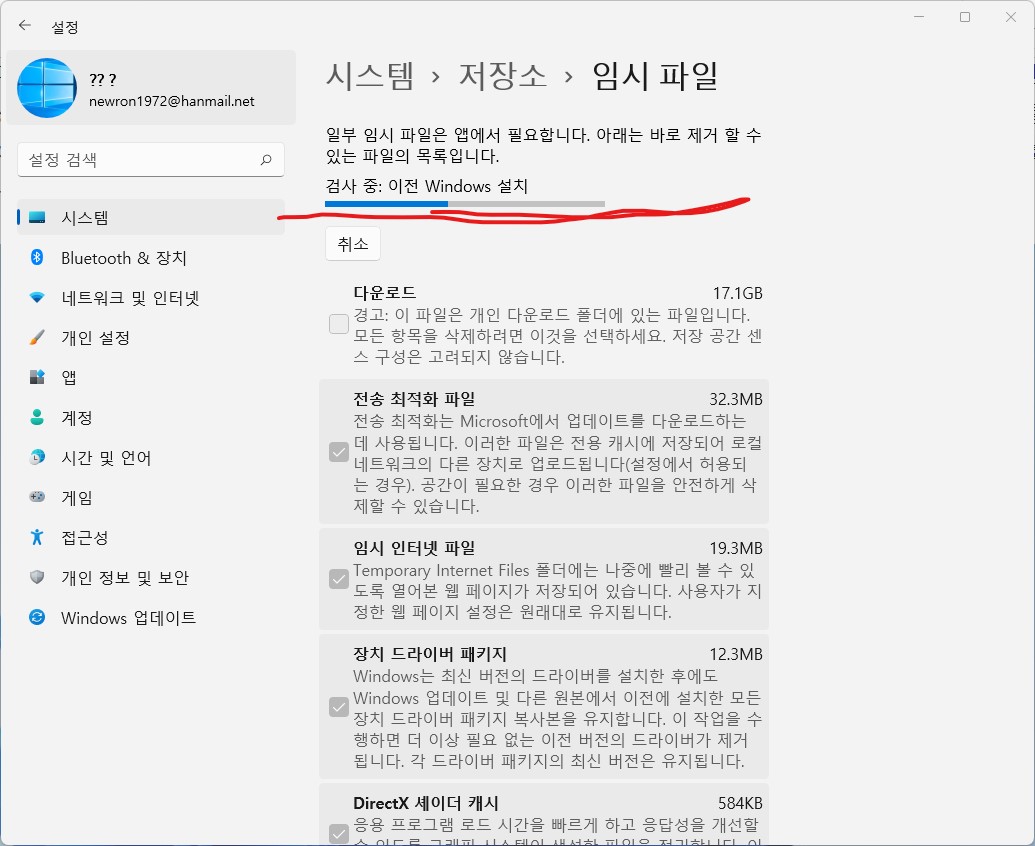
Task: Click the DirectX 셰이더 캐시 heading
Action: point(426,803)
